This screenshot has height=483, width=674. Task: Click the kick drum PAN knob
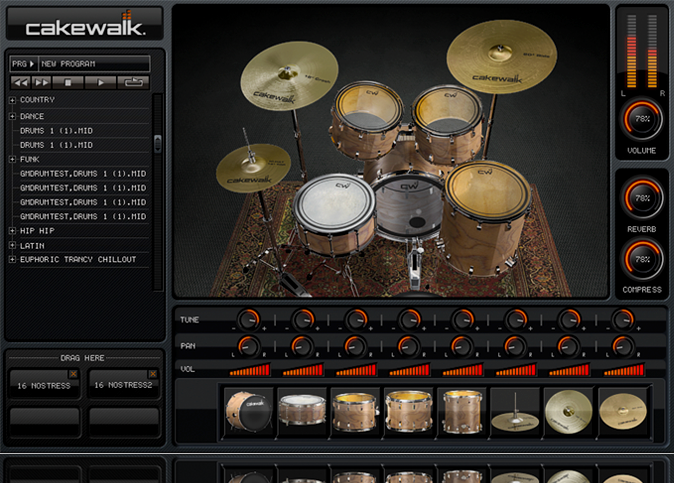point(249,346)
